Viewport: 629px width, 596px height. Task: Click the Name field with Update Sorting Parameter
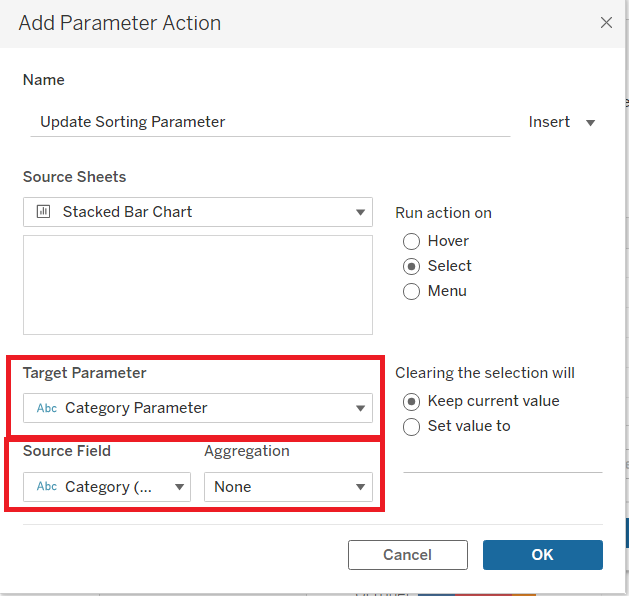click(270, 122)
